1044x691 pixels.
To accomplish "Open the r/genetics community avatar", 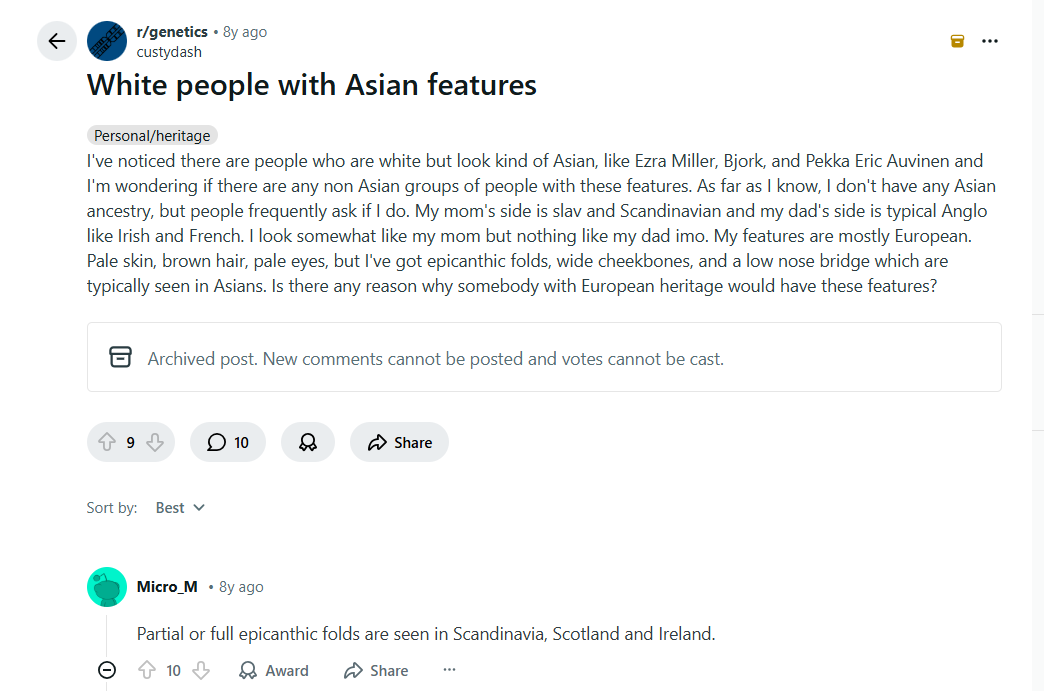I will 107,41.
